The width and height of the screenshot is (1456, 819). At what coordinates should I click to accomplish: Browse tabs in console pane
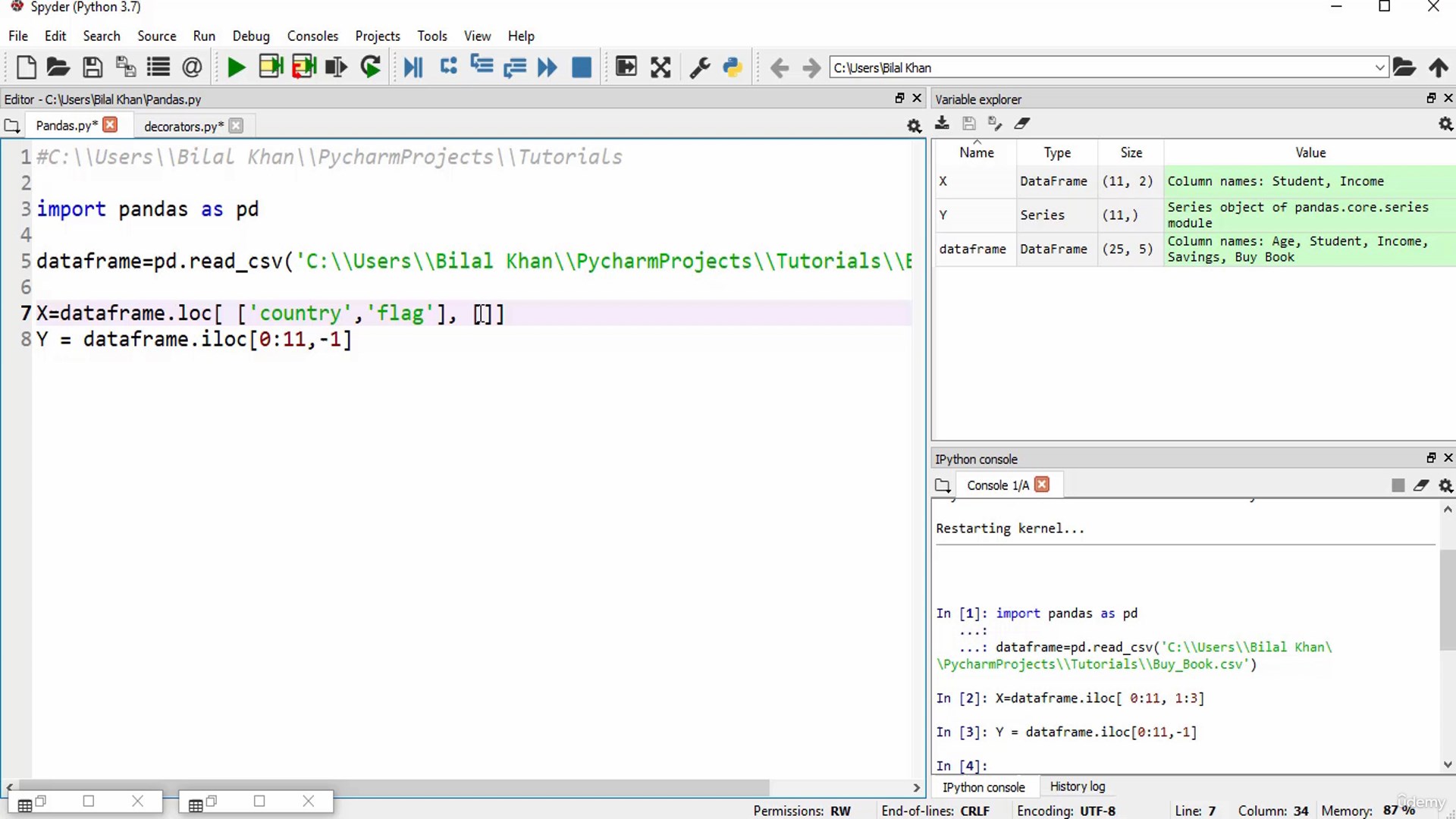coord(943,485)
